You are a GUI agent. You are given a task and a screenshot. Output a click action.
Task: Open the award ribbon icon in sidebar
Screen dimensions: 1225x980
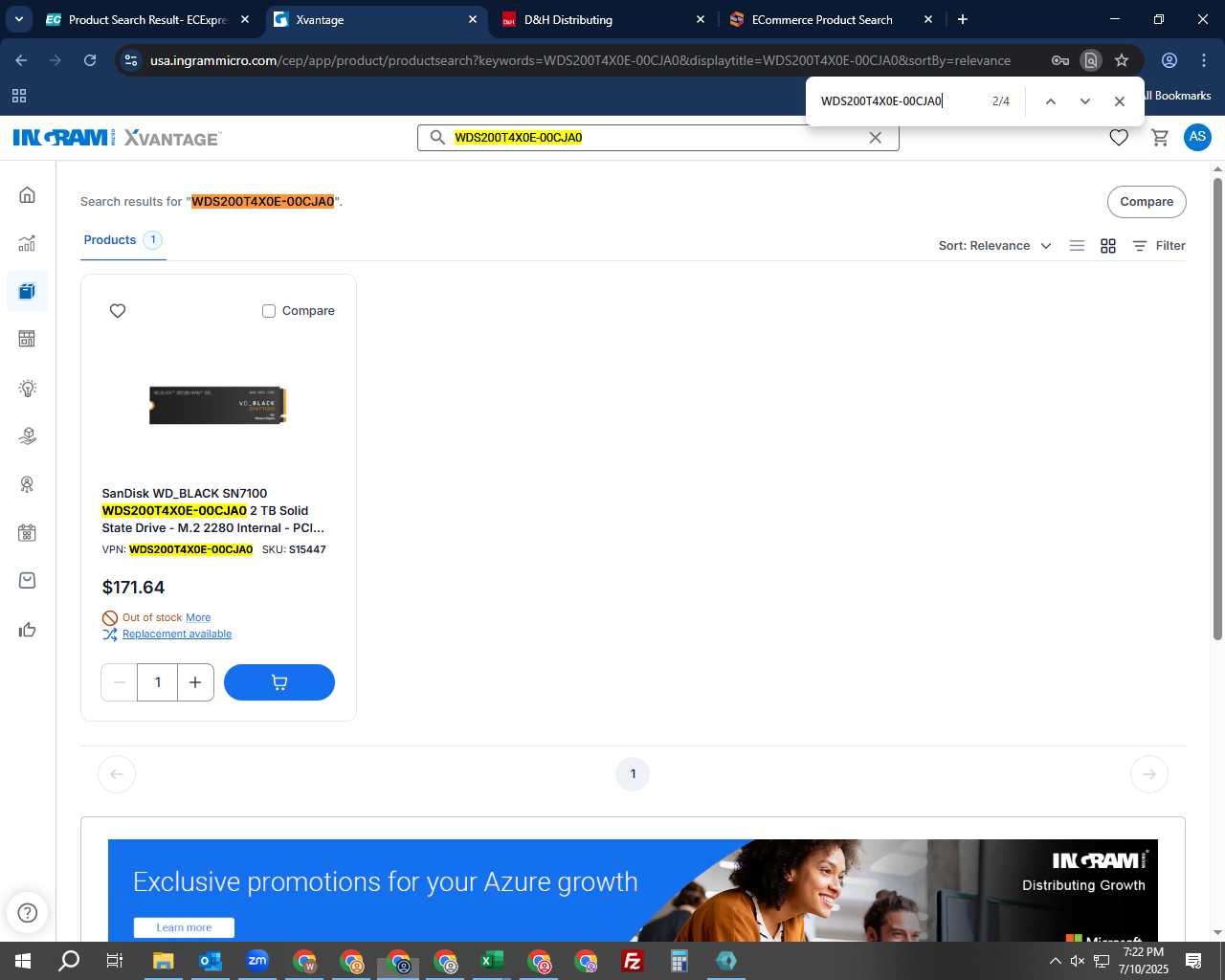point(27,484)
